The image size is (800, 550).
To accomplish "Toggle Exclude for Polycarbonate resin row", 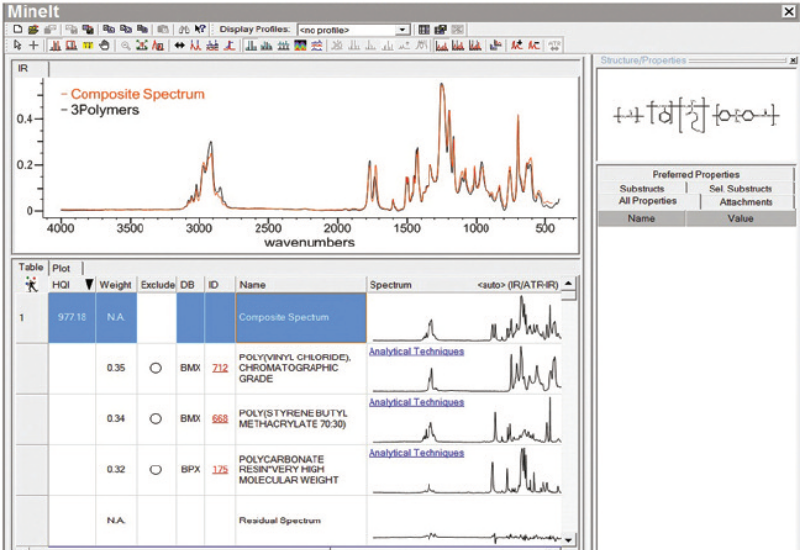I will (x=155, y=470).
